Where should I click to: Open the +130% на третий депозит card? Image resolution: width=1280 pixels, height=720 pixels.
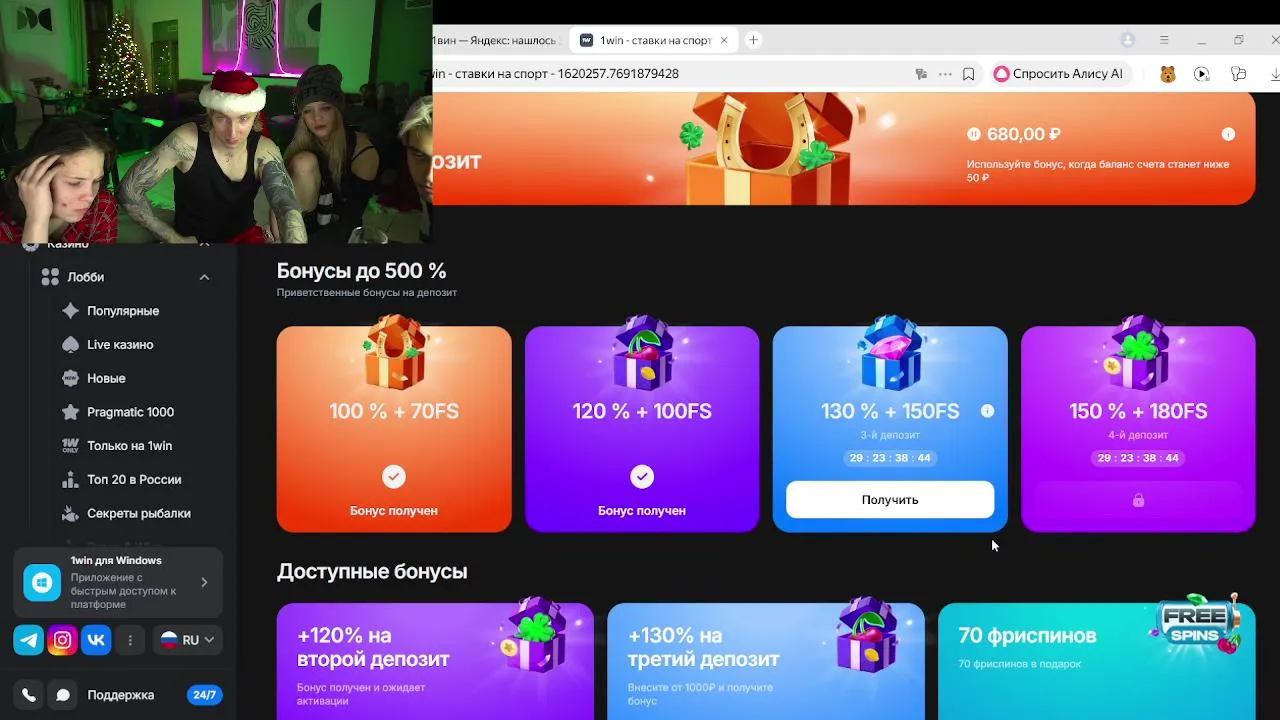click(x=766, y=661)
